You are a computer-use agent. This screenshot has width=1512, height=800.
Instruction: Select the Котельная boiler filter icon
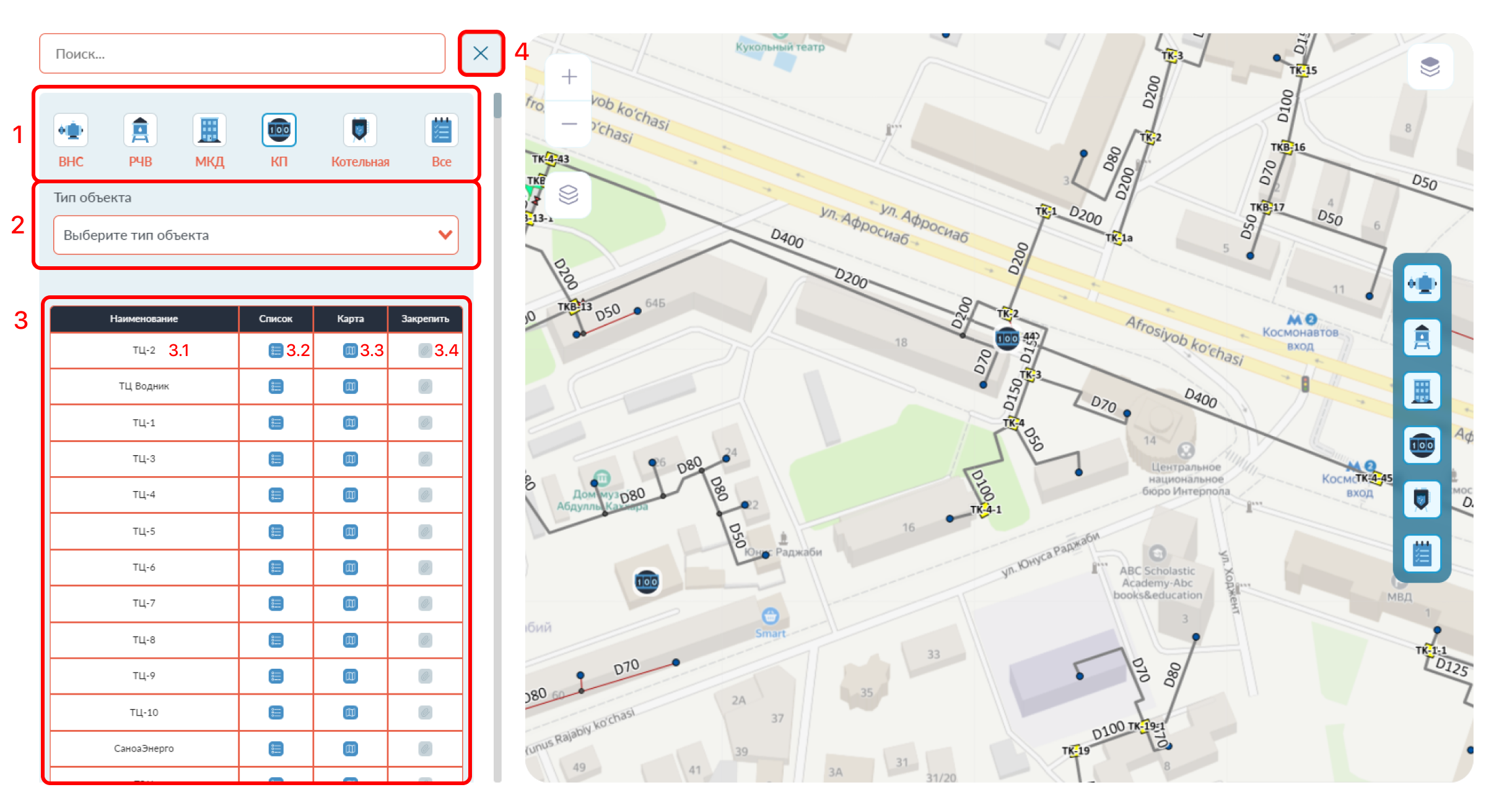[359, 130]
